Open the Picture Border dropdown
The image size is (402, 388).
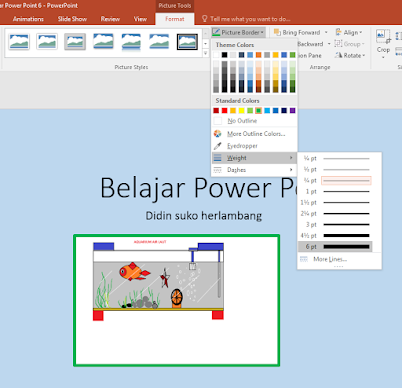tap(238, 32)
